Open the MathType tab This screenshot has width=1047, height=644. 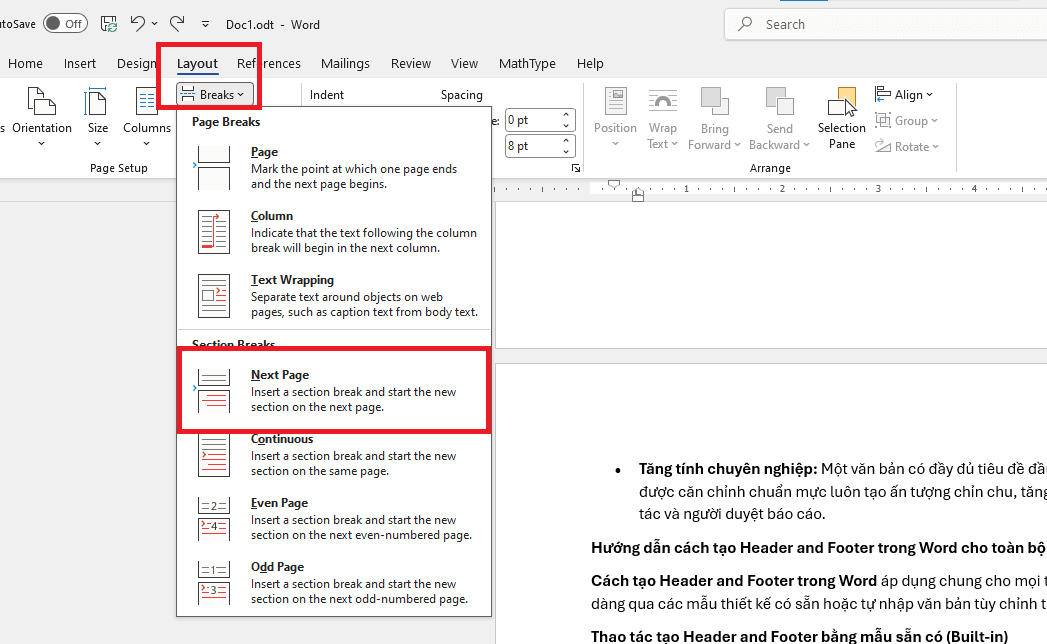pyautogui.click(x=527, y=63)
